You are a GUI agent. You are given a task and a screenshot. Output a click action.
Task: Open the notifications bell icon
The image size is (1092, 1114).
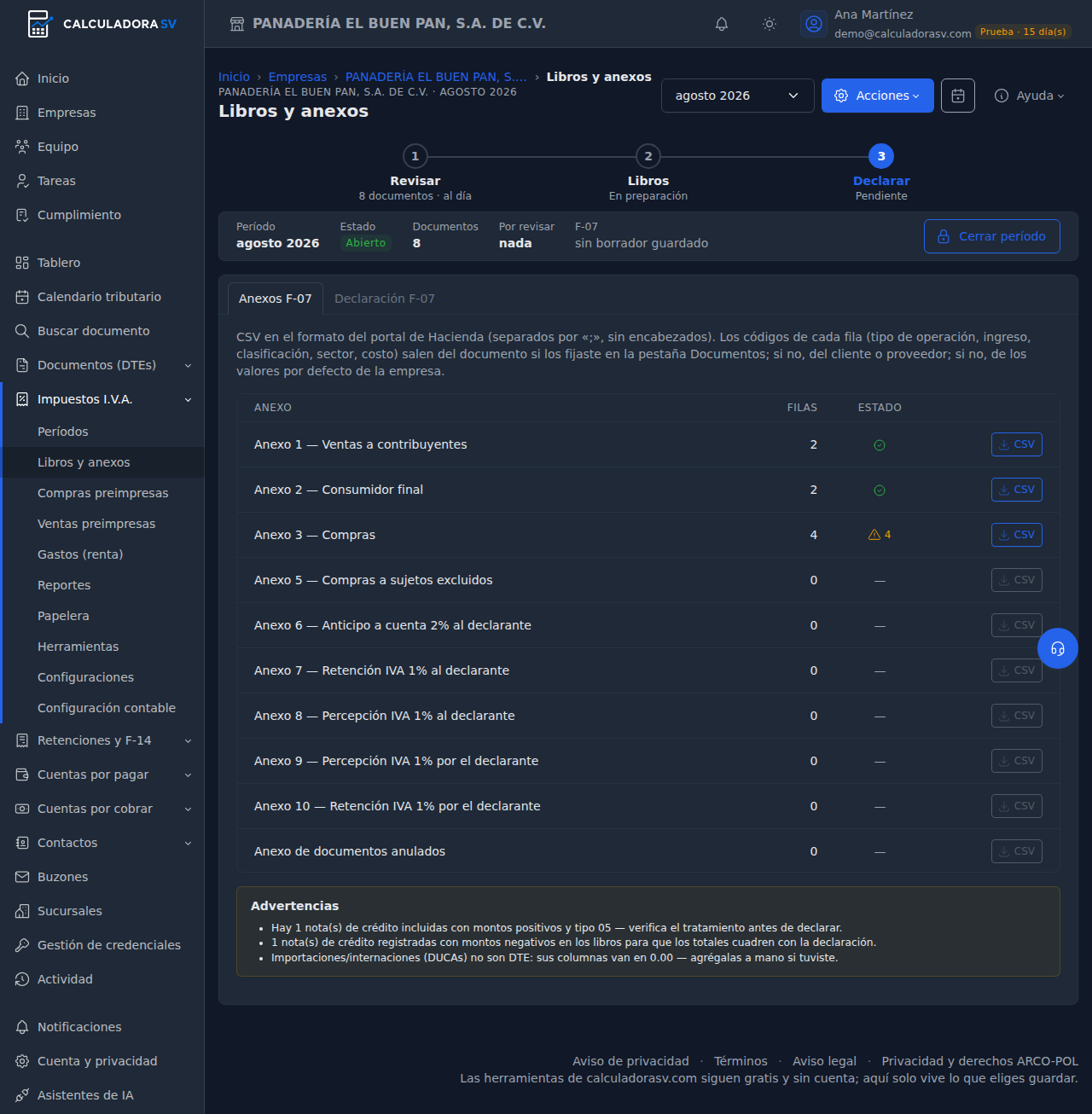point(722,24)
